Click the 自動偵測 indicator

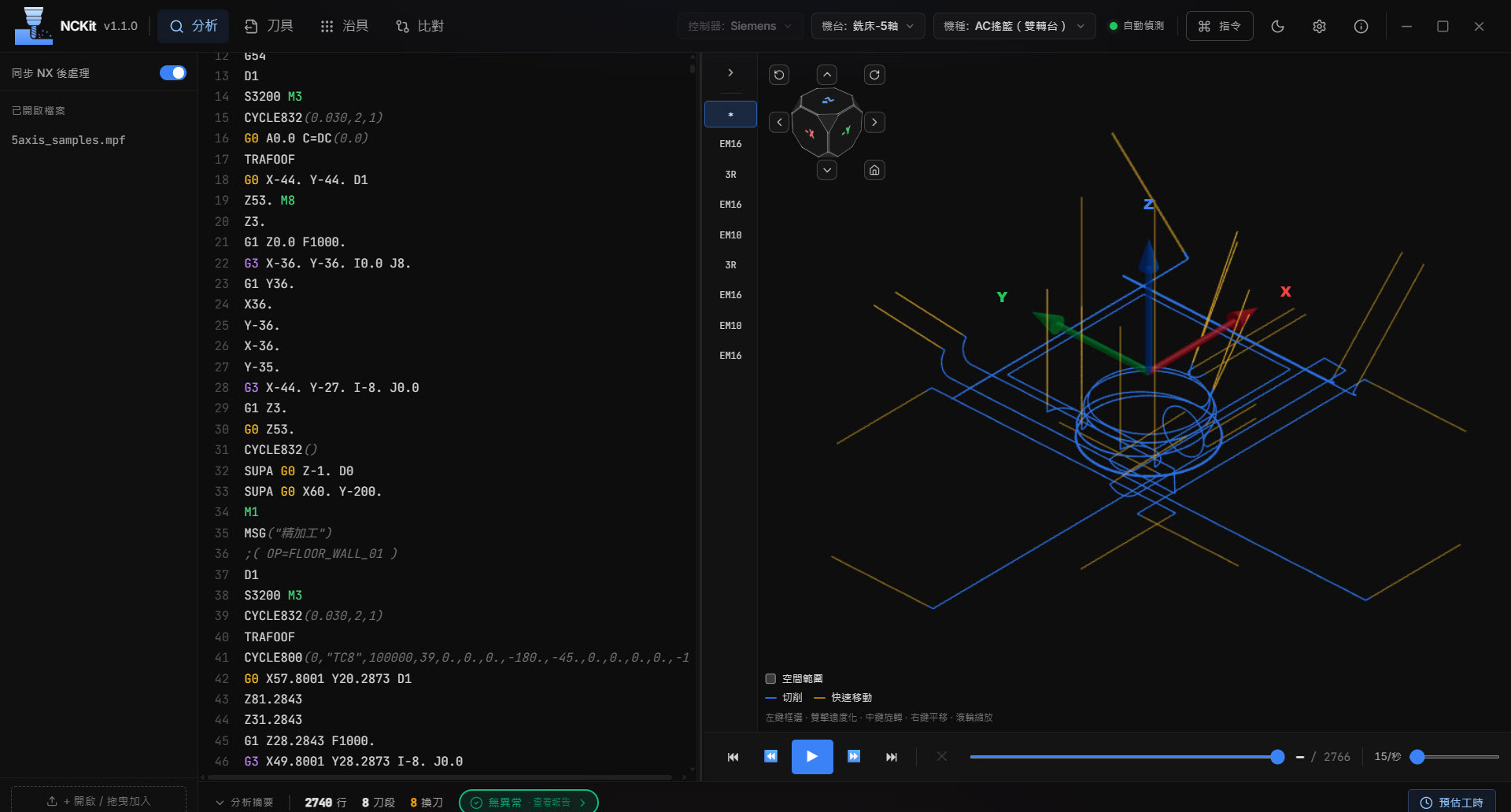tap(1136, 26)
